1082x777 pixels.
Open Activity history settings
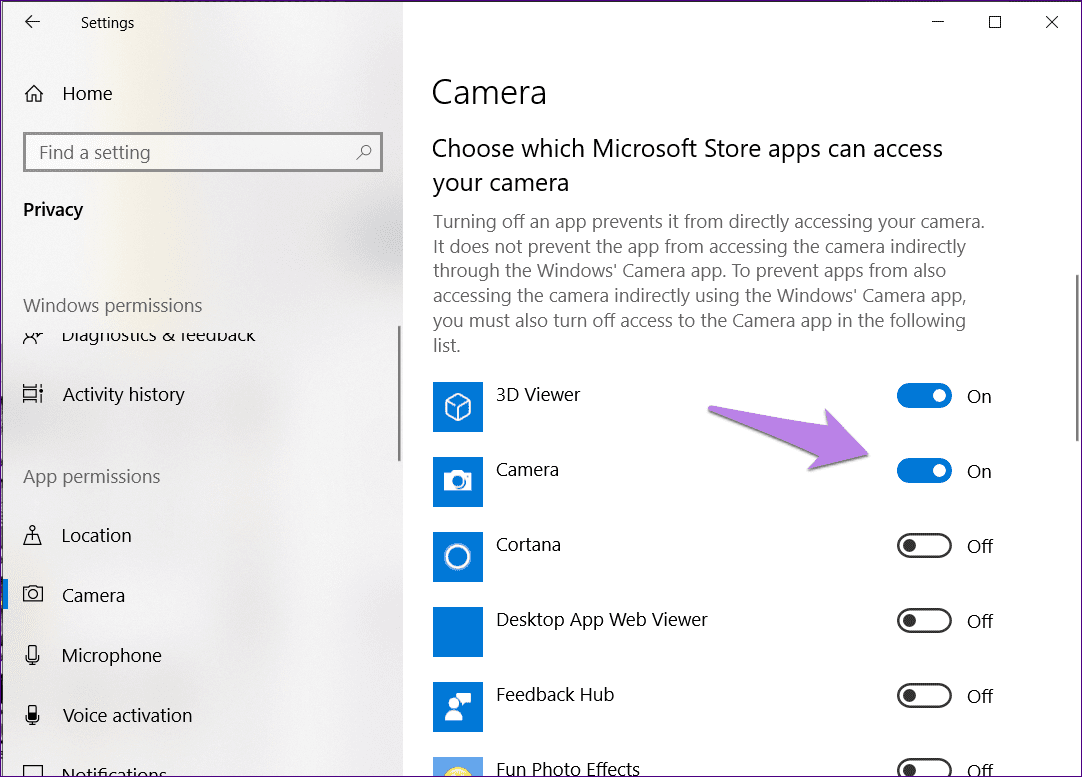tap(123, 395)
